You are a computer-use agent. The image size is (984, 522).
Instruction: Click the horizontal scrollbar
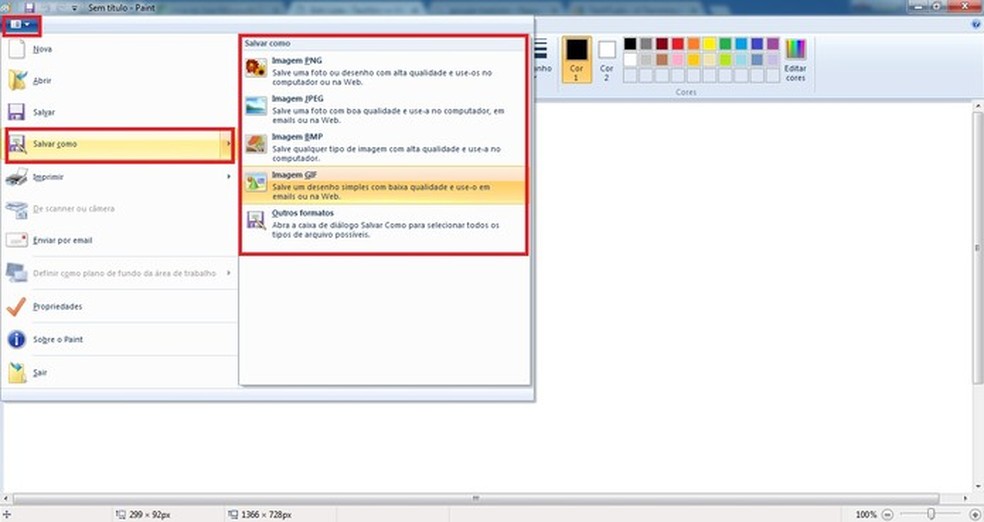(476, 498)
